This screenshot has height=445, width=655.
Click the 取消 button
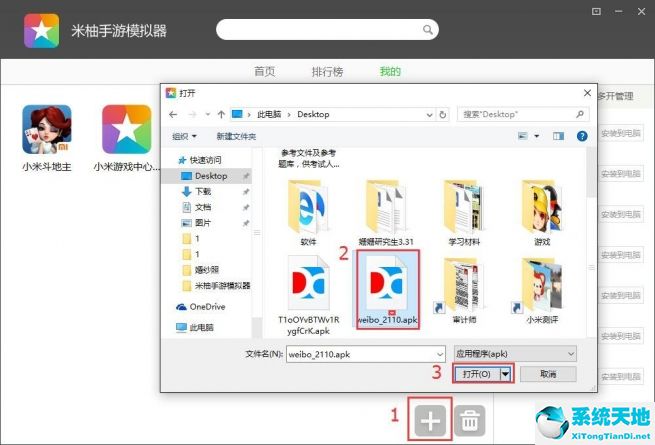tap(548, 374)
